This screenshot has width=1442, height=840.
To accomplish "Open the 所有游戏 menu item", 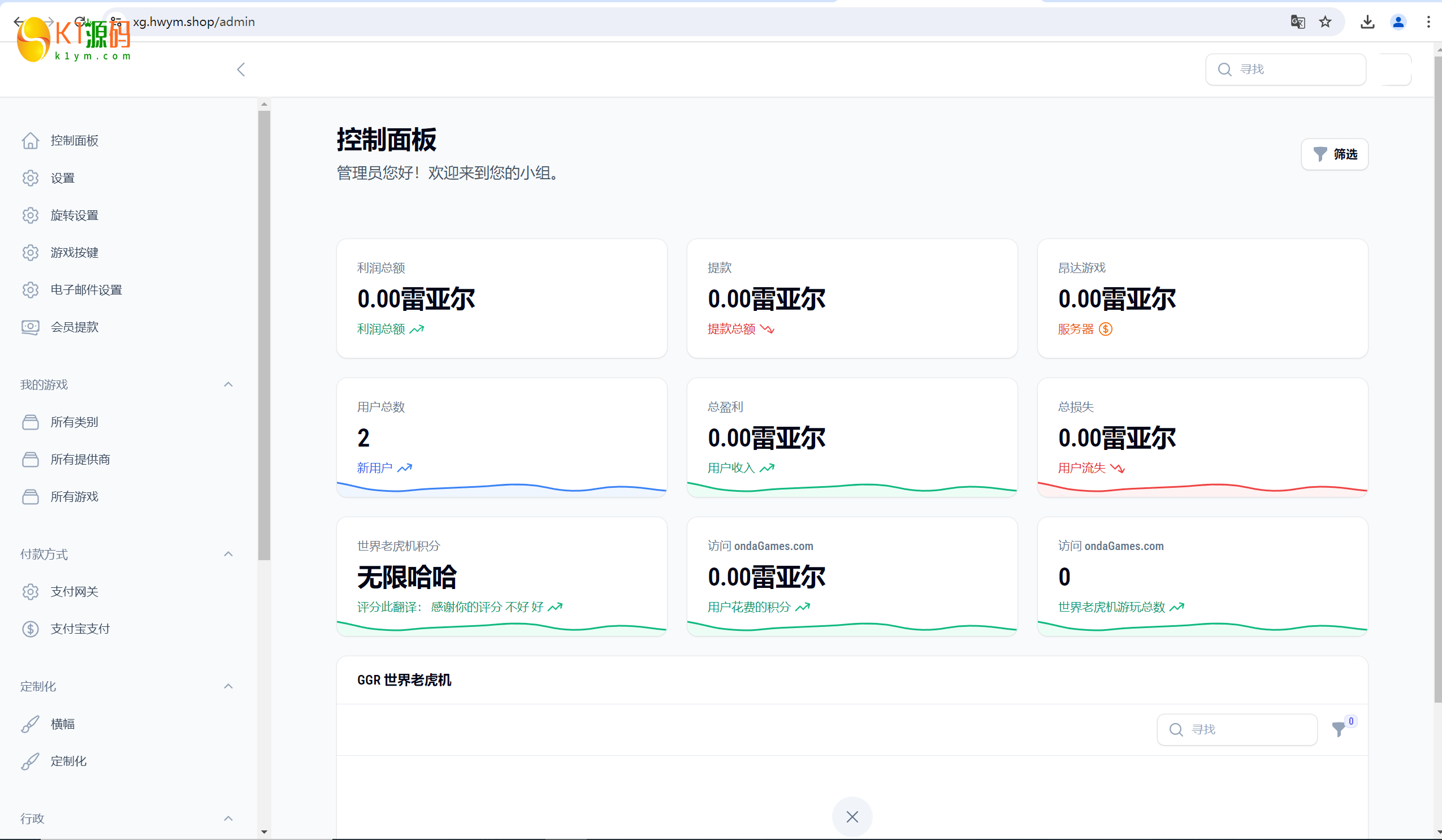I will click(x=75, y=497).
